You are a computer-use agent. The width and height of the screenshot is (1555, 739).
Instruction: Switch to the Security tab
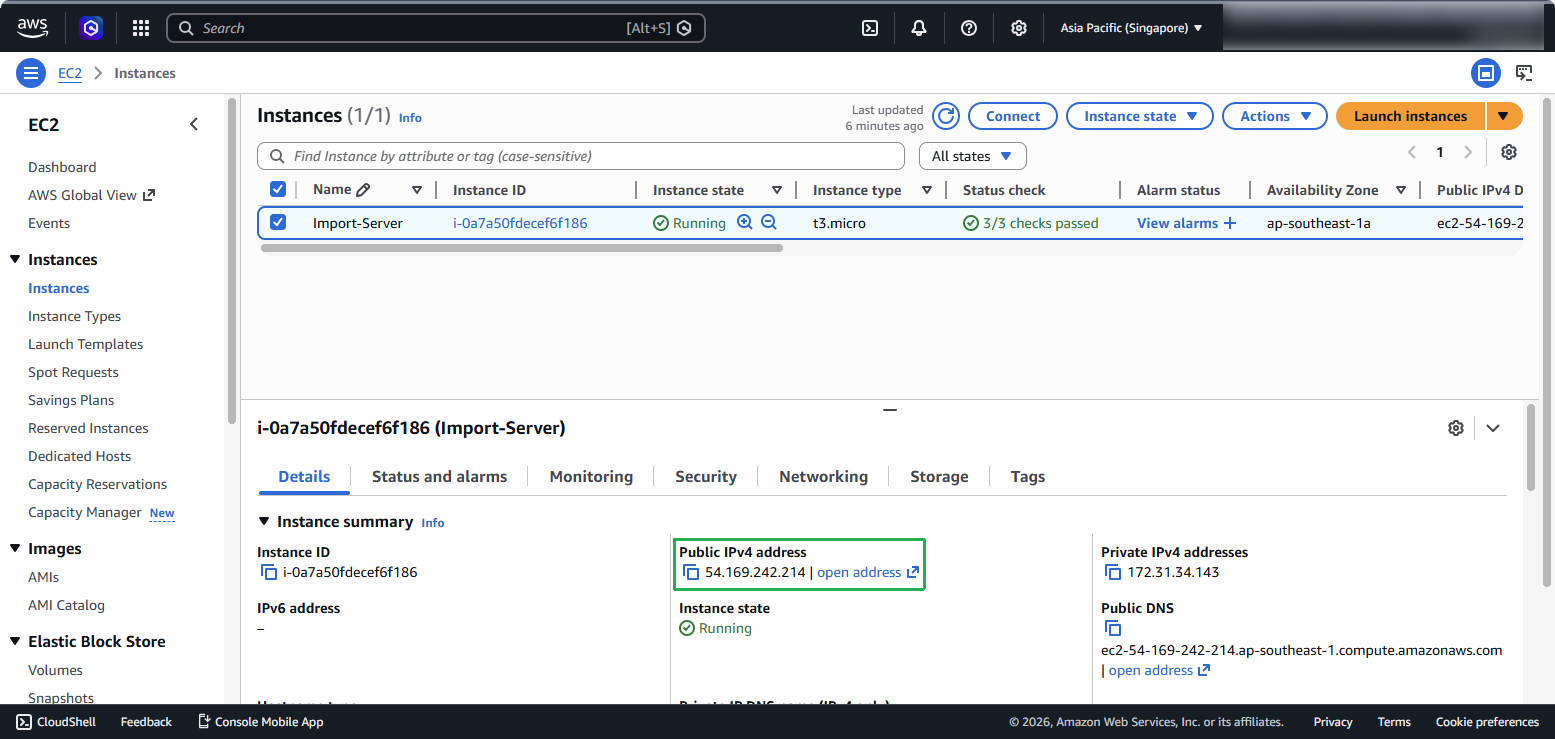click(706, 476)
